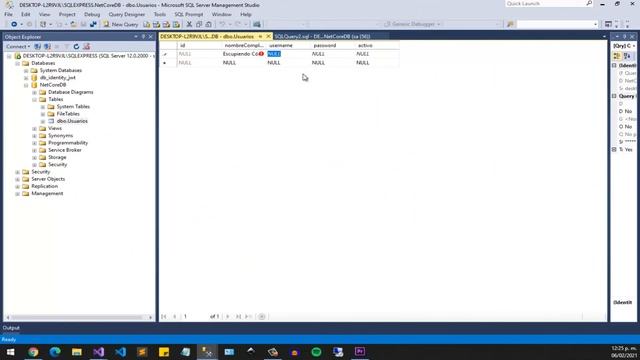Open the Query Designer menu
The image size is (640, 360).
(127, 14)
